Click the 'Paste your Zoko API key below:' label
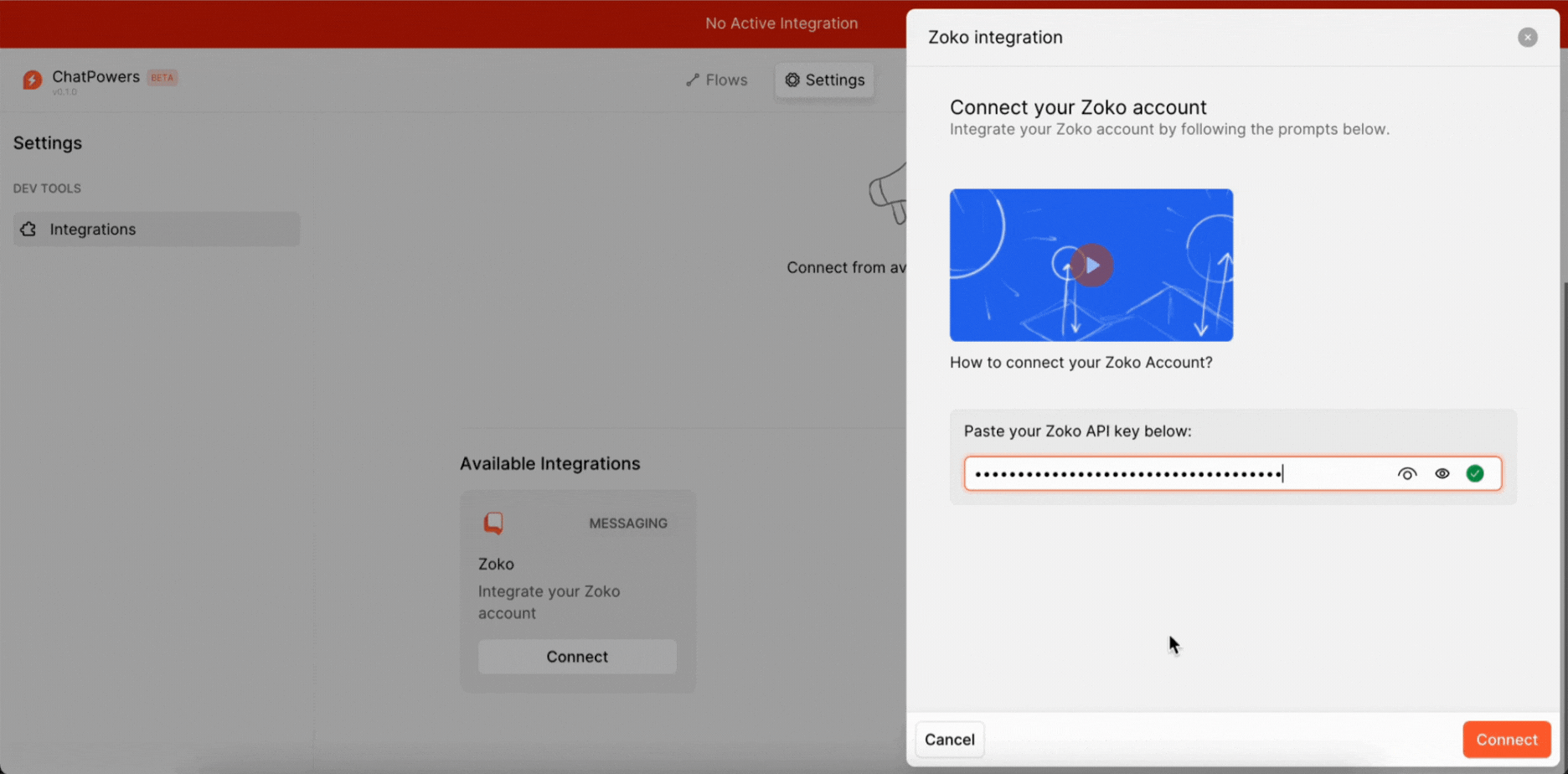 tap(1077, 431)
